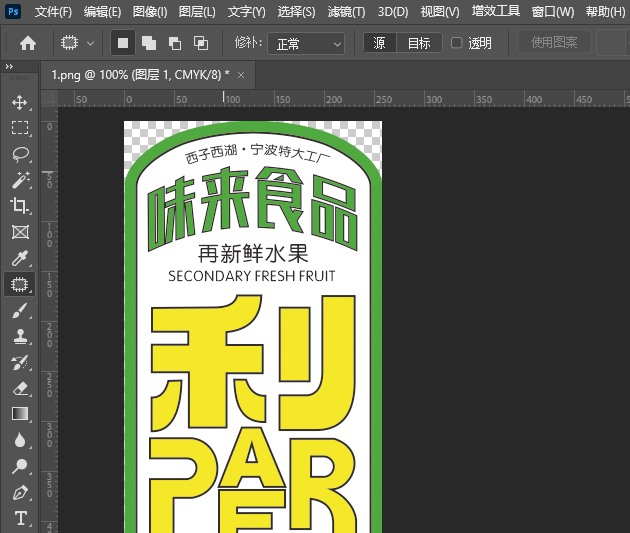Expand the toolbar with double-arrow
Viewport: 630px width, 533px height.
pyautogui.click(x=9, y=67)
